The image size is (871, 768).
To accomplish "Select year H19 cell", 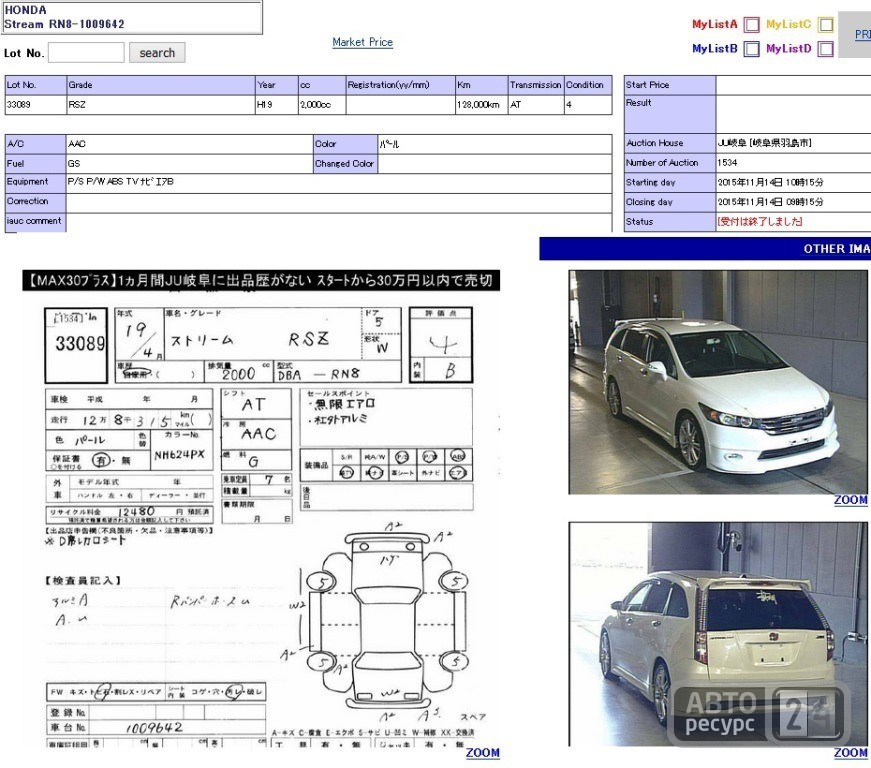I will point(277,104).
